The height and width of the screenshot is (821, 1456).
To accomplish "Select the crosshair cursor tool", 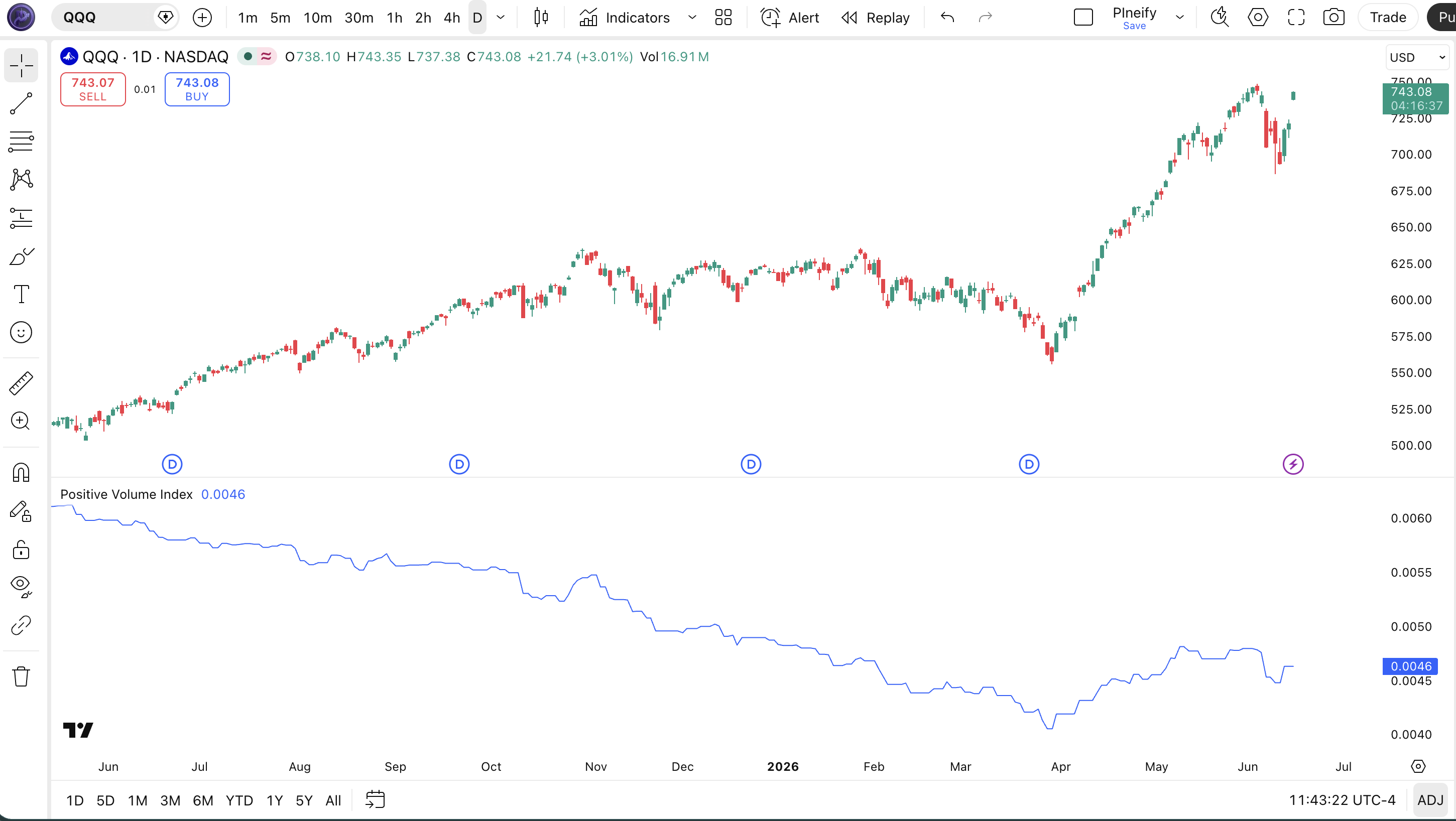I will click(21, 66).
